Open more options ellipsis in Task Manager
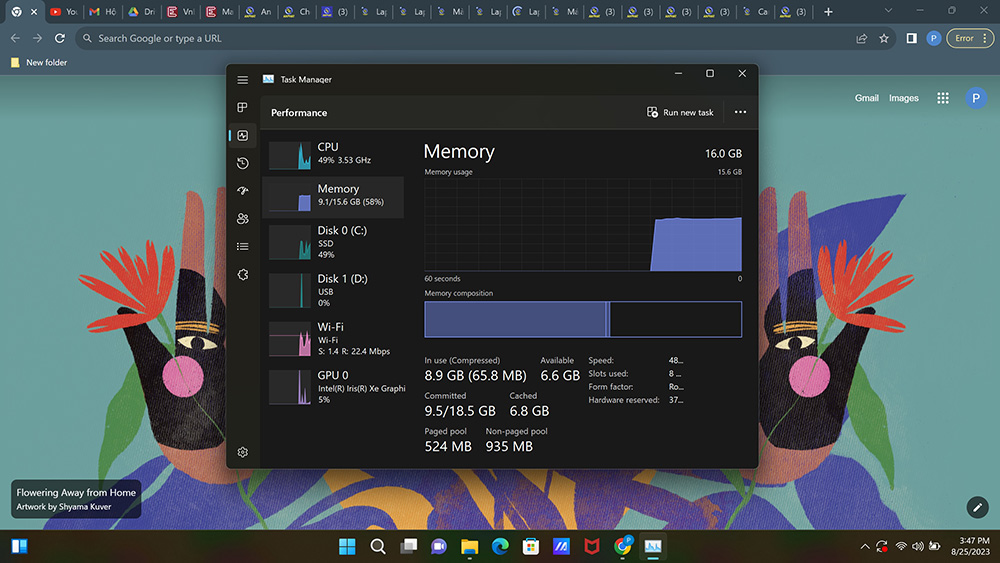Viewport: 1000px width, 563px height. [740, 112]
